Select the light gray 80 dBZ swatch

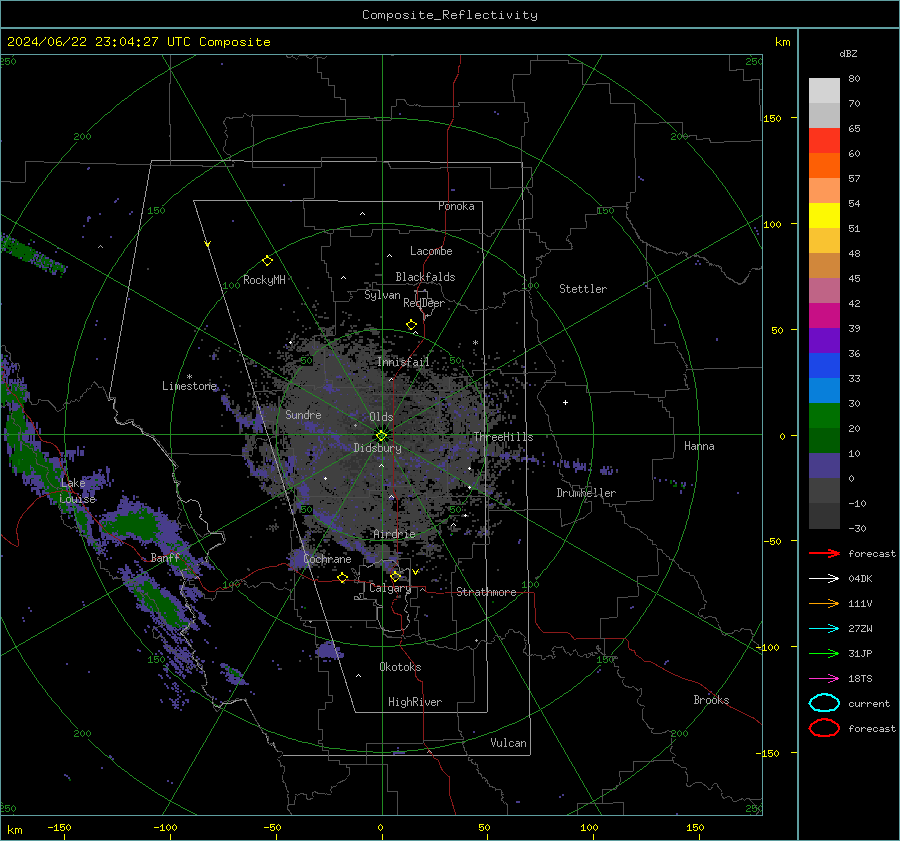point(824,90)
